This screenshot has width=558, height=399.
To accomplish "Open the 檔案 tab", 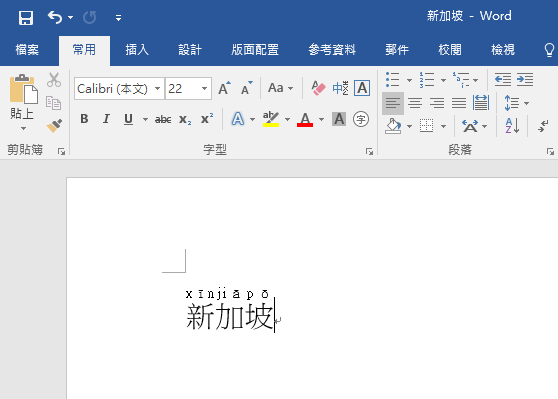I will 27,50.
